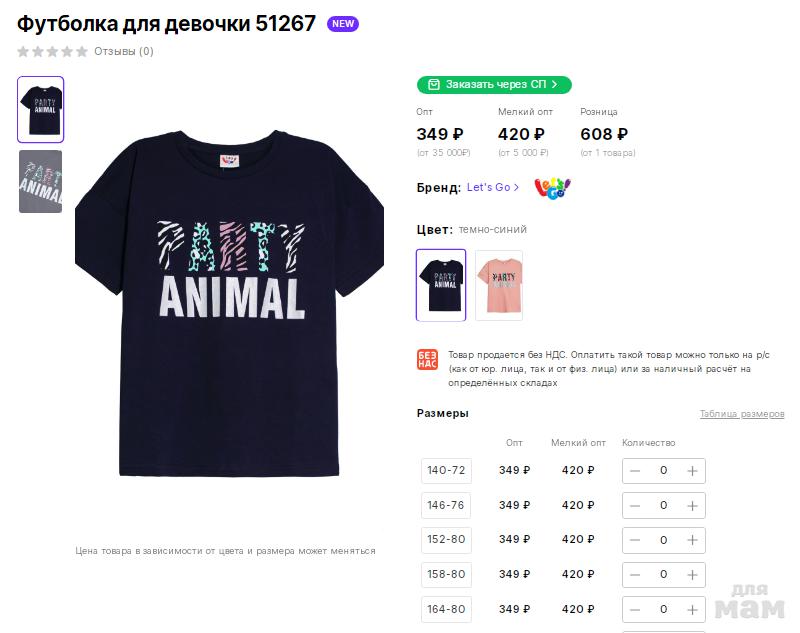Select the dark blue color swatch

coord(441,285)
